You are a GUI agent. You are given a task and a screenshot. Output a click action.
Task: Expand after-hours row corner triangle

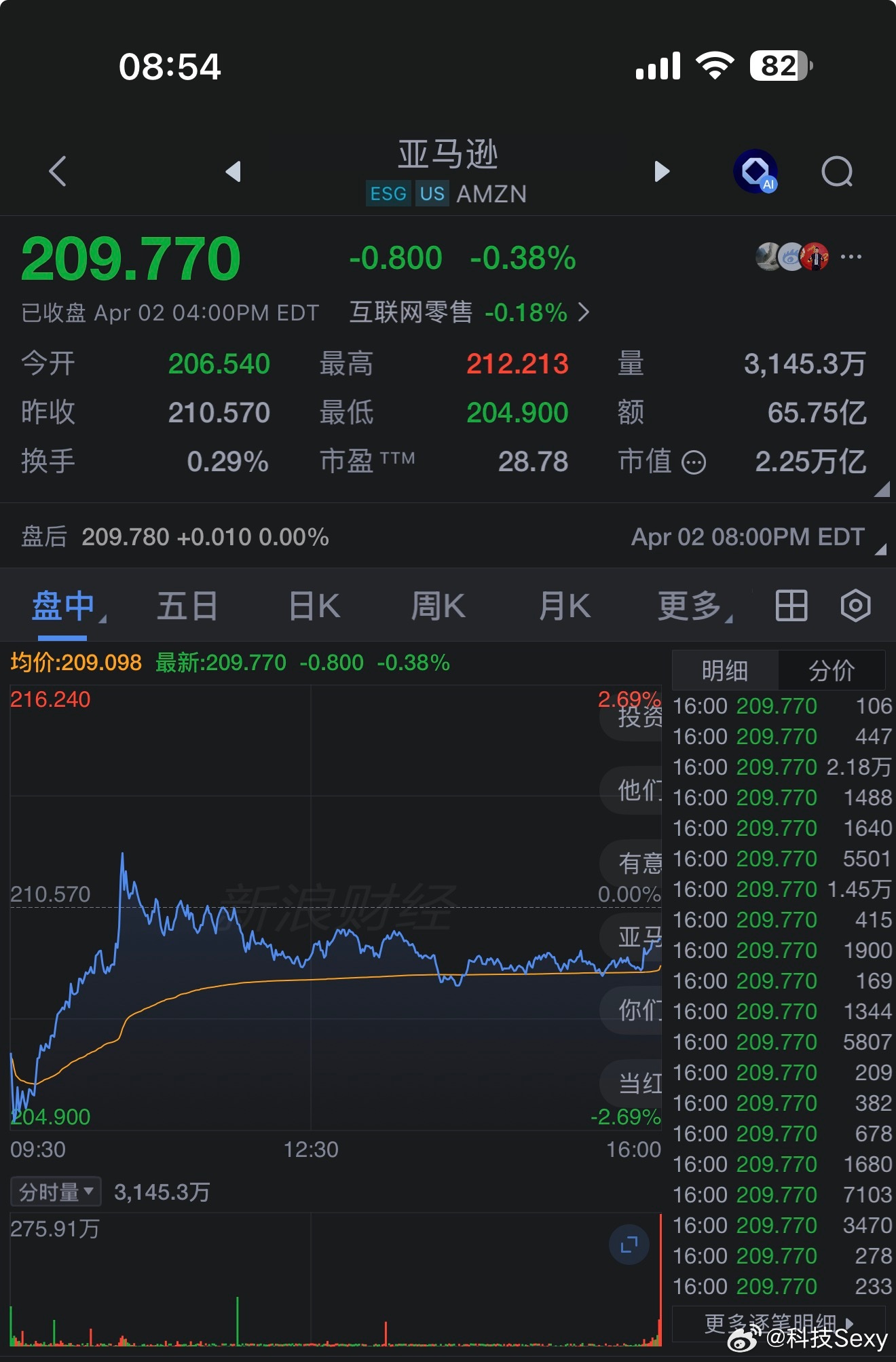click(881, 549)
